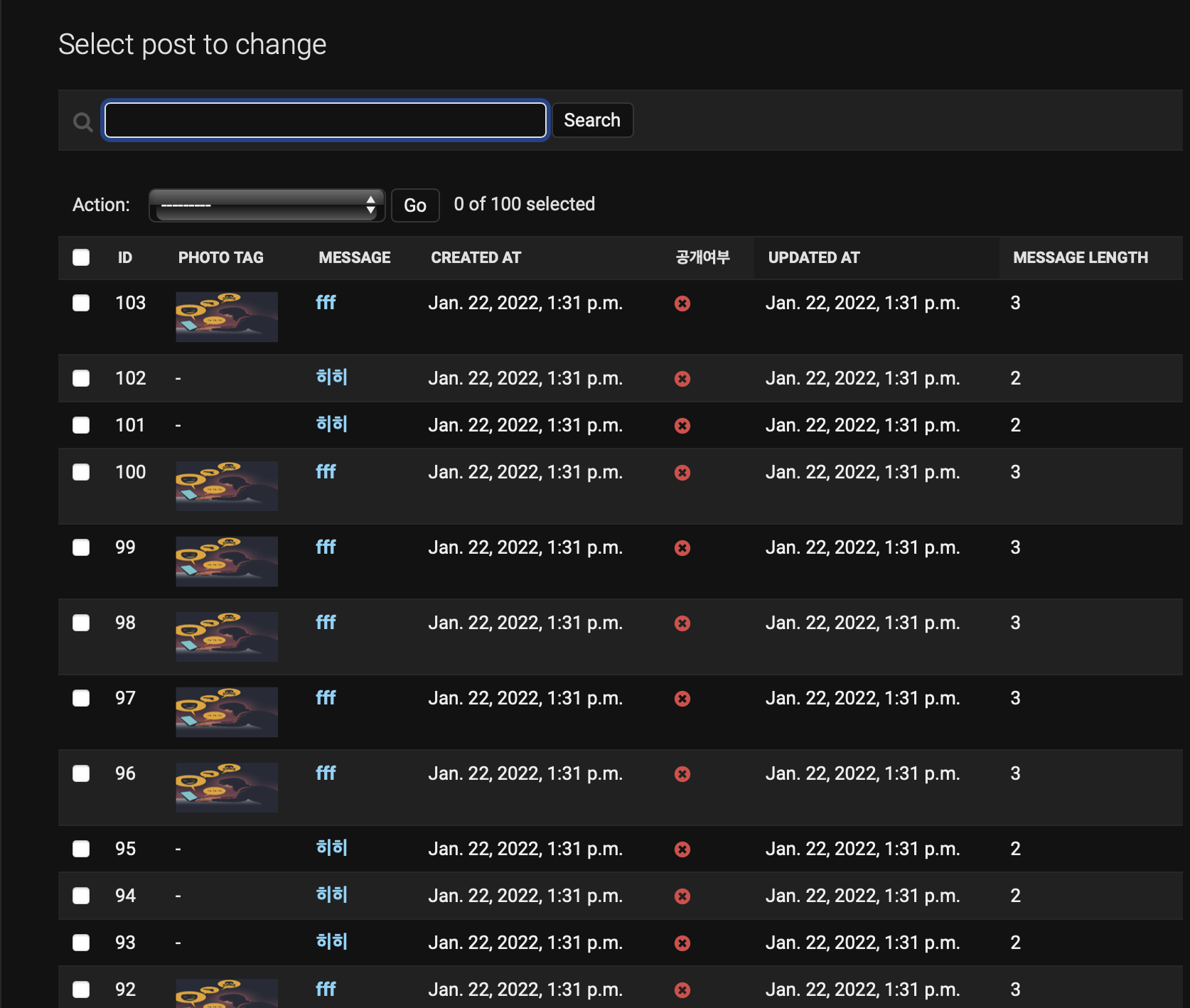Click the red no-icon in row 103
Image resolution: width=1190 pixels, height=1008 pixels.
682,304
